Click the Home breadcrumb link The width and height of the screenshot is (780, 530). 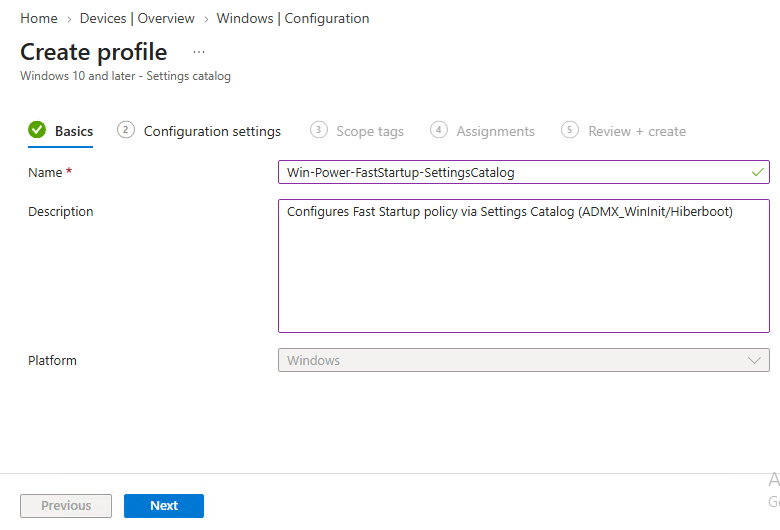(x=39, y=18)
